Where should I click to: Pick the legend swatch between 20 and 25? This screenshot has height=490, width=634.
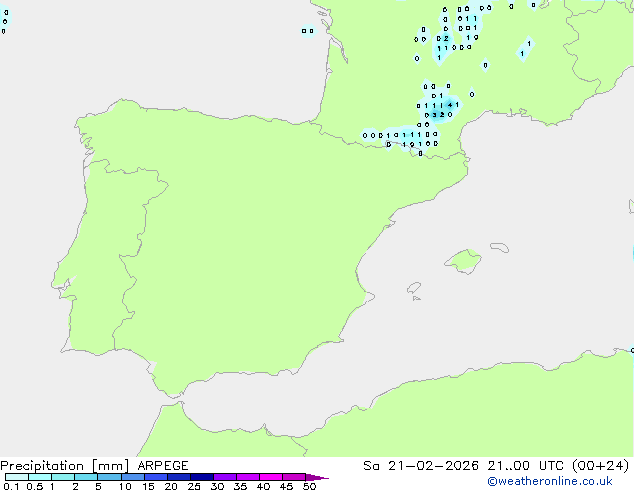pos(179,477)
